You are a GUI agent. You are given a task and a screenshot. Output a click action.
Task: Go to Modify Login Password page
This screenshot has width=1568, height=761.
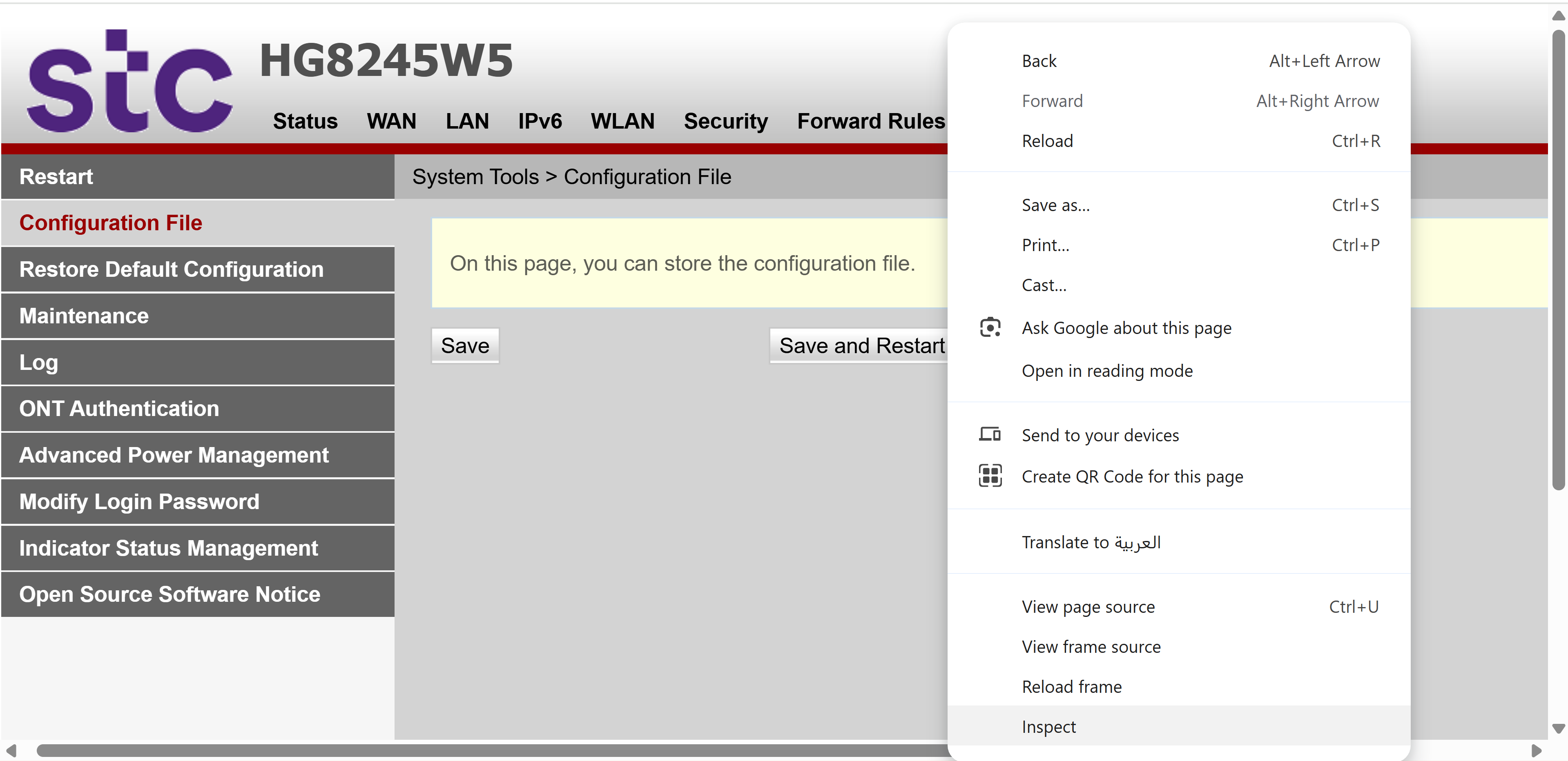(x=139, y=502)
